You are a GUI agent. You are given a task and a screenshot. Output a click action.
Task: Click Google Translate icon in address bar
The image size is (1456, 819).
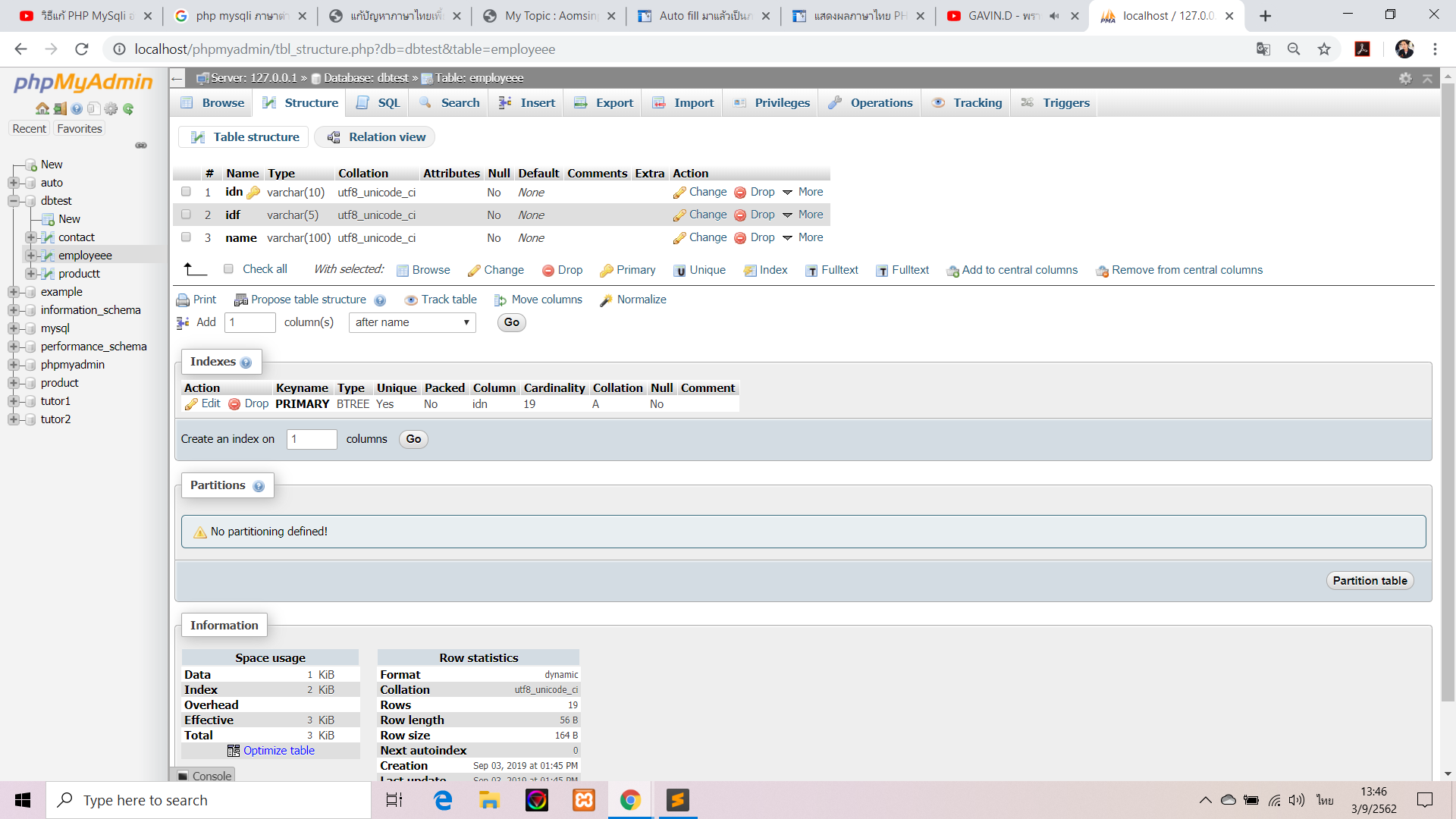click(x=1263, y=49)
